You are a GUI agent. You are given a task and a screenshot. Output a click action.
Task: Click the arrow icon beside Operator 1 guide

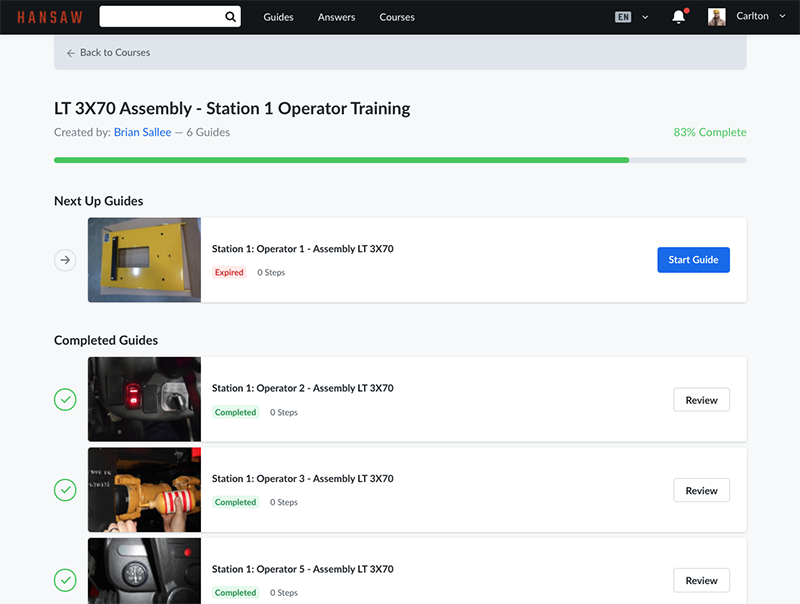[x=65, y=260]
